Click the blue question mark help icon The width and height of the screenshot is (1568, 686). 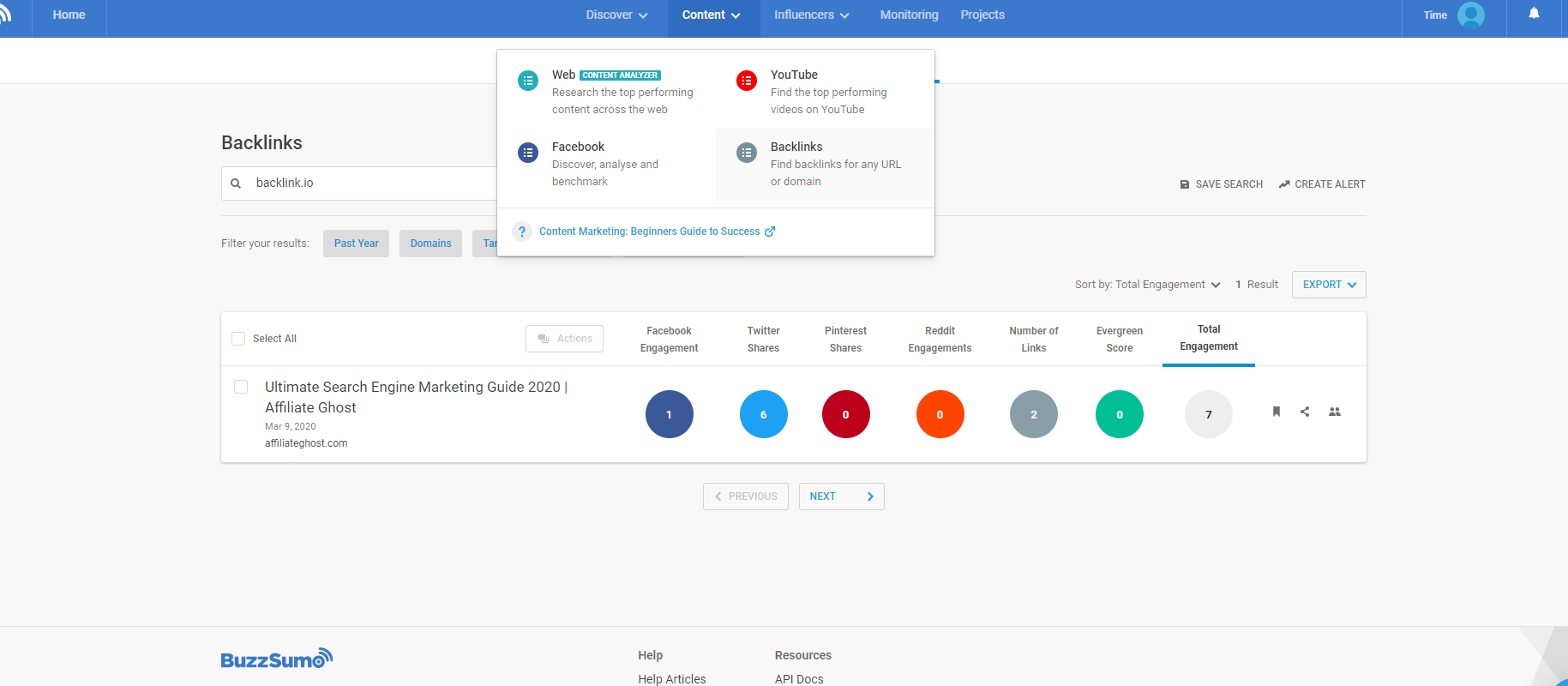522,232
